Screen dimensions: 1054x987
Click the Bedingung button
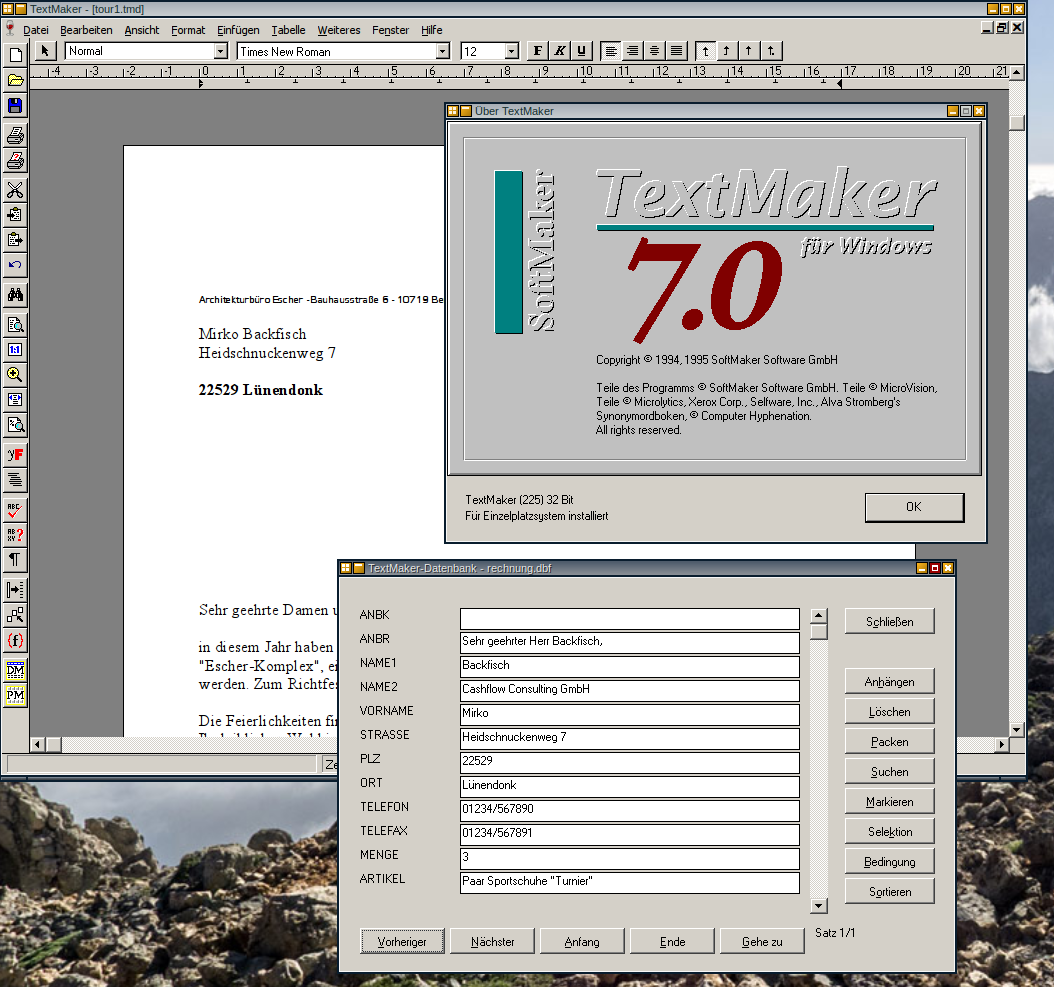pyautogui.click(x=889, y=862)
